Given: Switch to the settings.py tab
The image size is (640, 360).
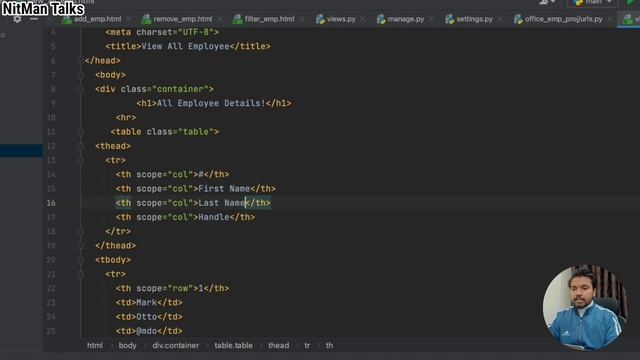Looking at the screenshot, I should click(474, 19).
